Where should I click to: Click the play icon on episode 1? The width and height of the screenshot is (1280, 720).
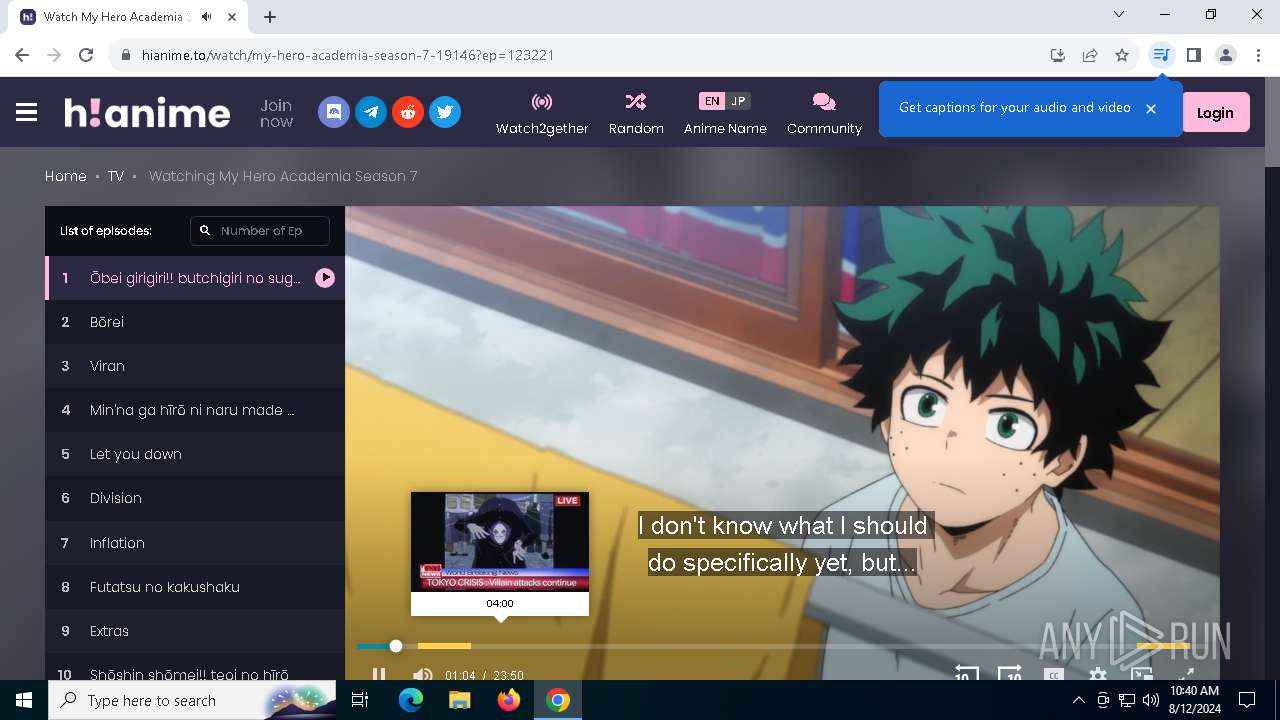click(325, 278)
